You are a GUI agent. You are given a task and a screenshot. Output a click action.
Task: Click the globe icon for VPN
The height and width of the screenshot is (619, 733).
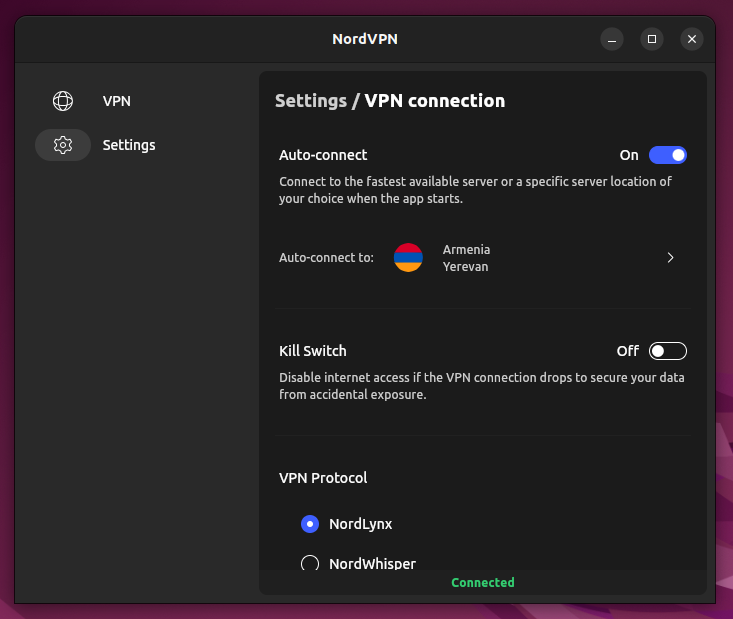[x=63, y=101]
